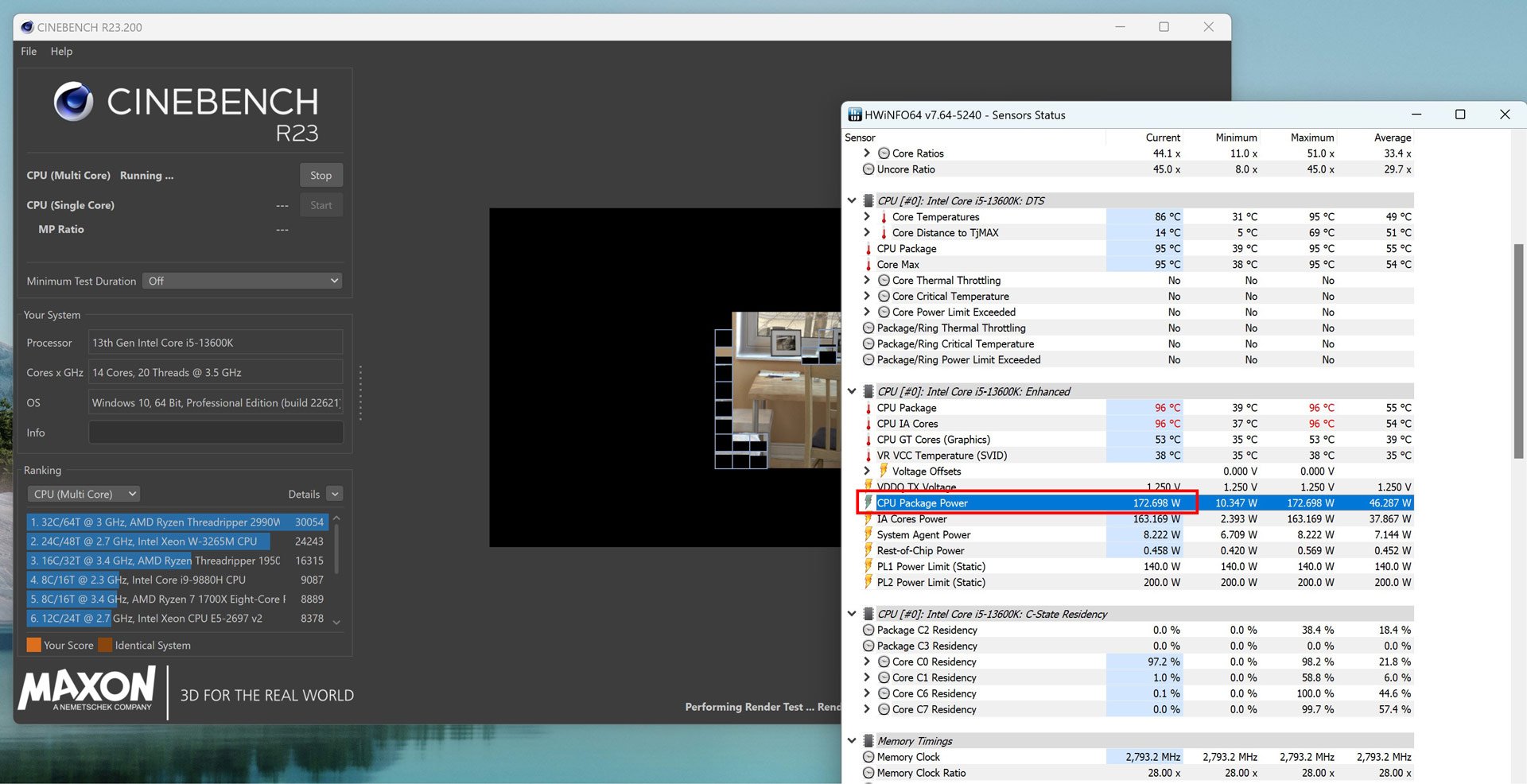
Task: Click Core Distance to TjMAX thermometer icon
Action: (884, 233)
